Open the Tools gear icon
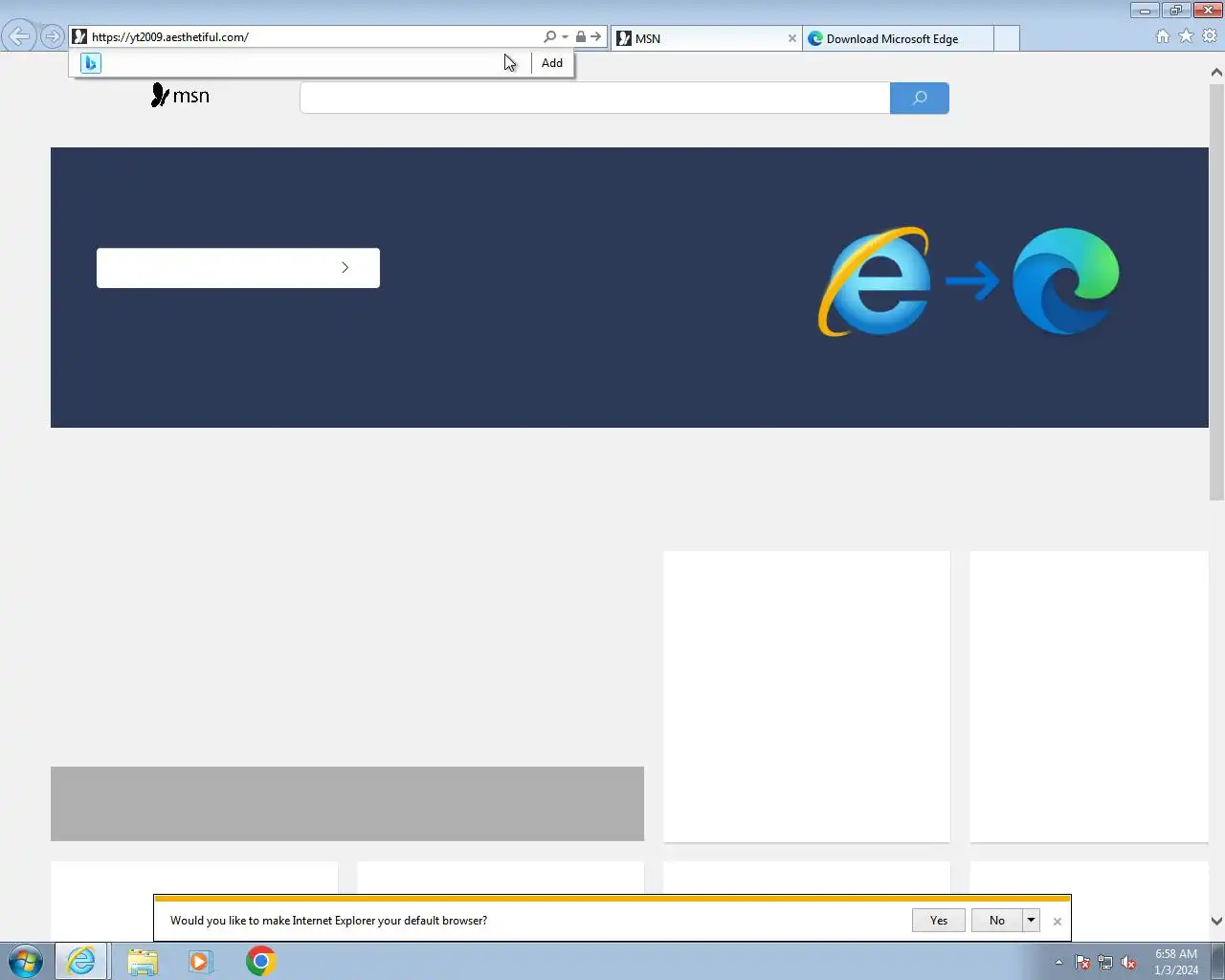This screenshot has width=1225, height=980. (x=1210, y=36)
